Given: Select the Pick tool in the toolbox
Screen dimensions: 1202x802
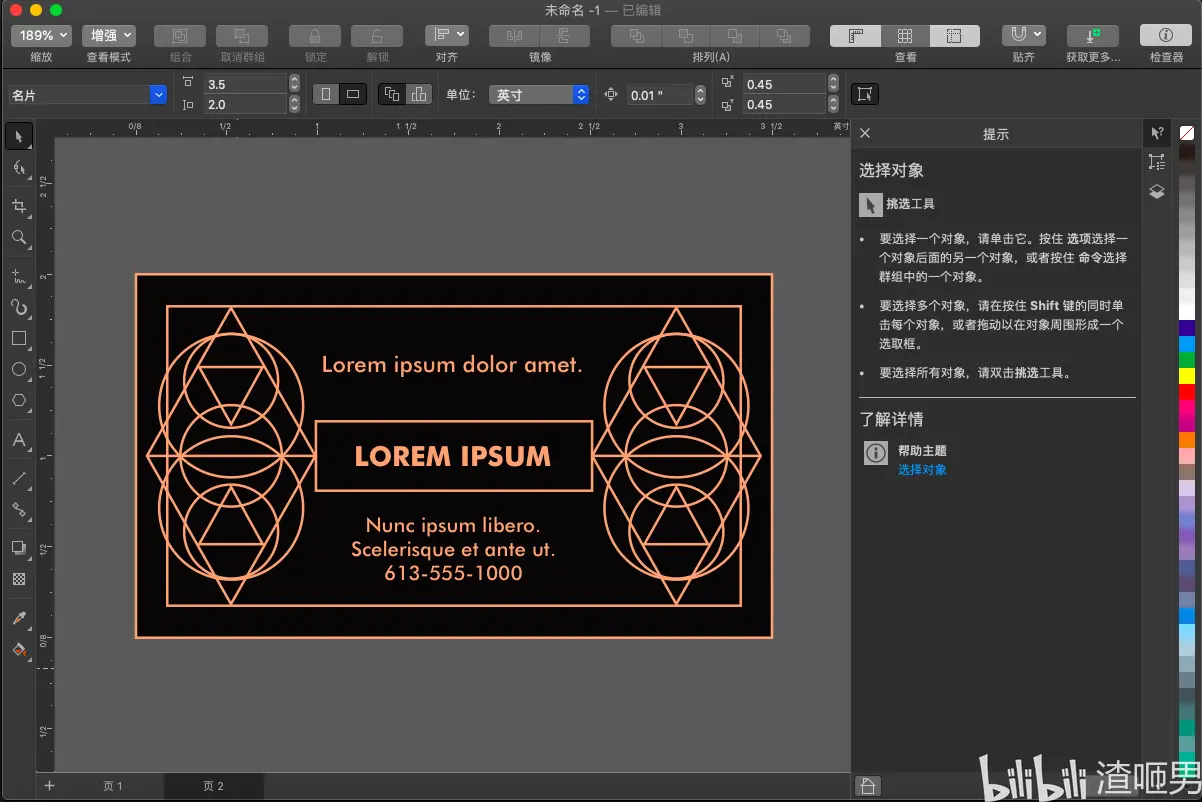Looking at the screenshot, I should tap(18, 136).
